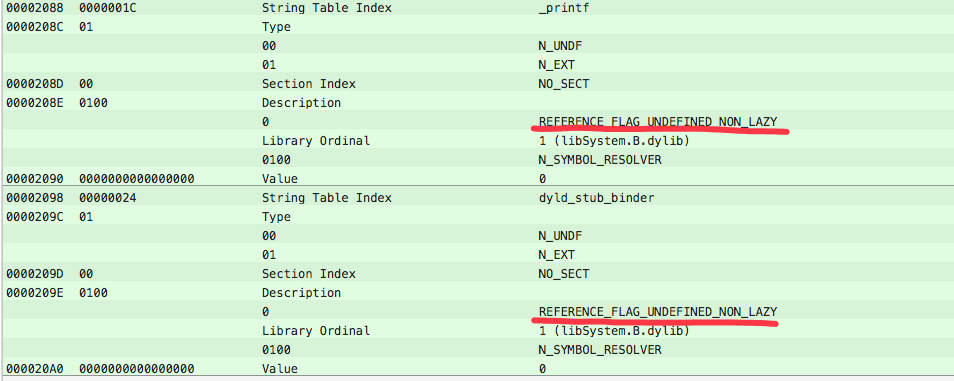The height and width of the screenshot is (381, 954).
Task: Click NO_SECT in row 0000209D
Action: (x=563, y=274)
